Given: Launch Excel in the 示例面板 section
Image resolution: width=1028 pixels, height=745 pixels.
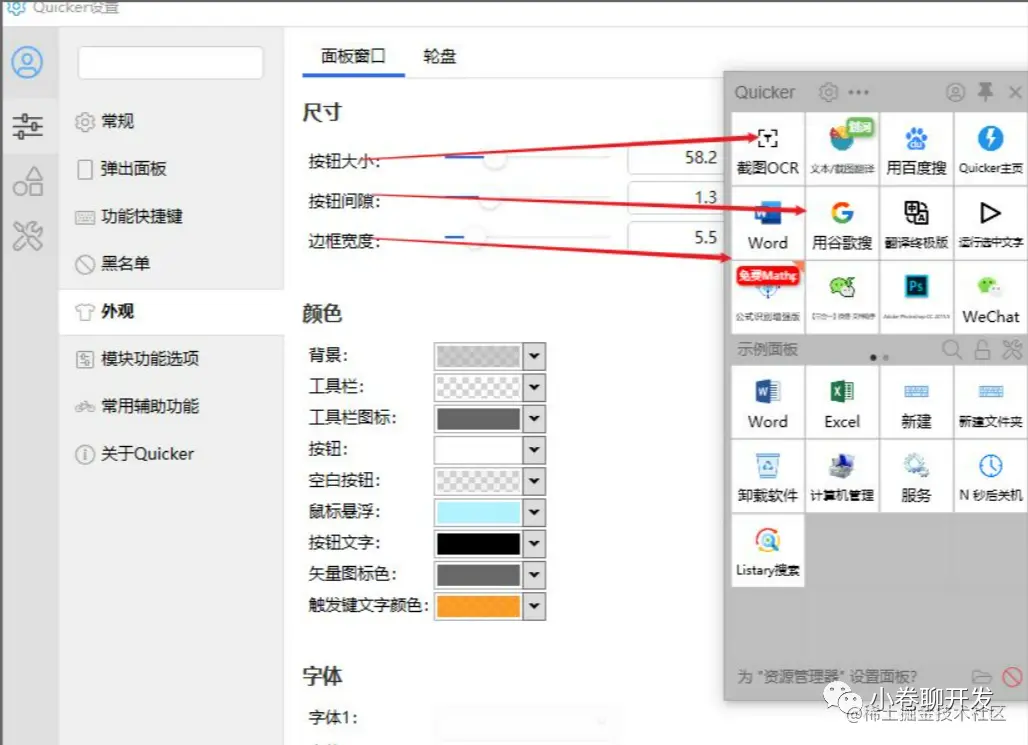Looking at the screenshot, I should [842, 402].
